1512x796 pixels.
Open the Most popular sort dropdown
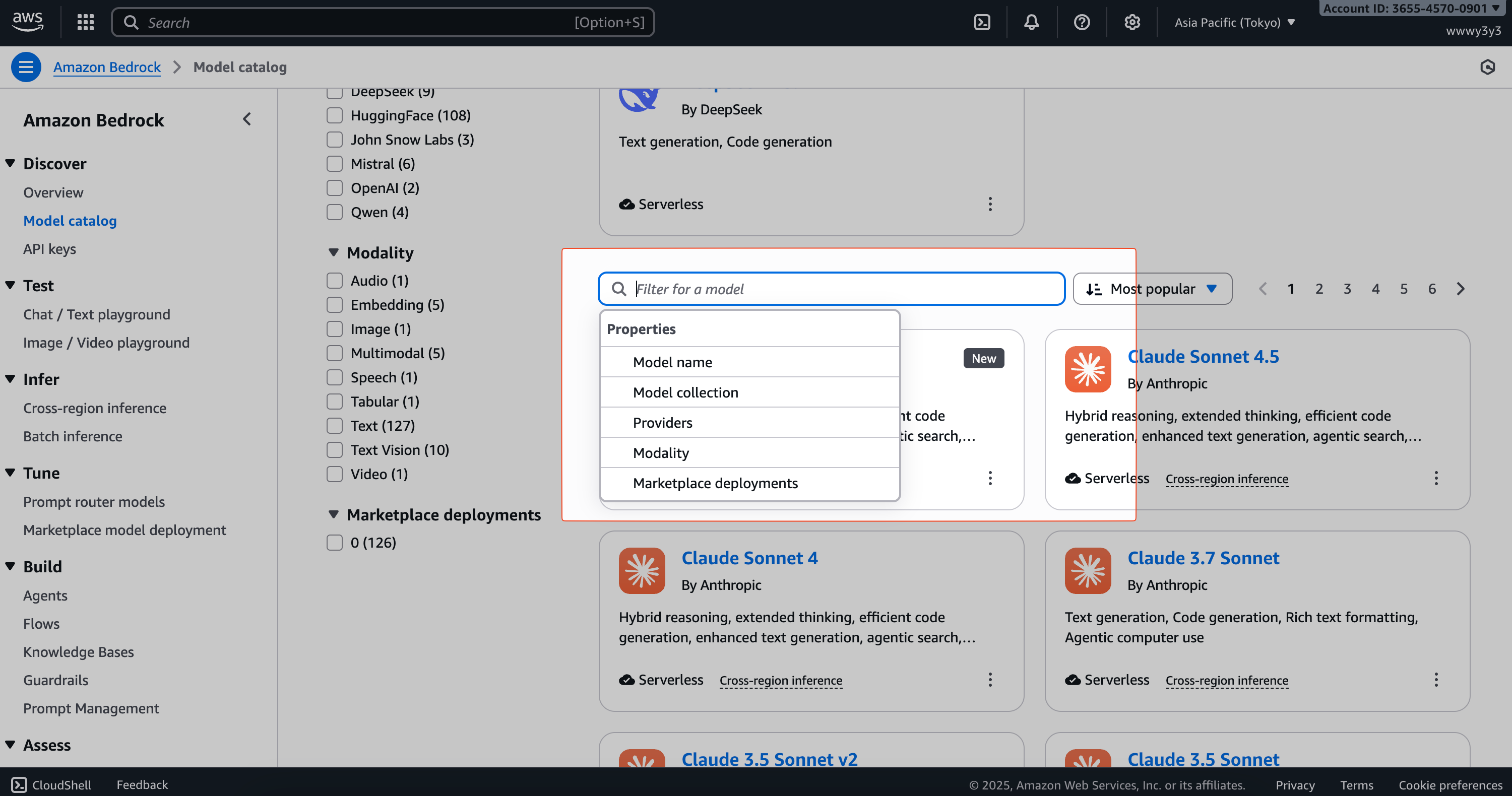coord(1152,288)
